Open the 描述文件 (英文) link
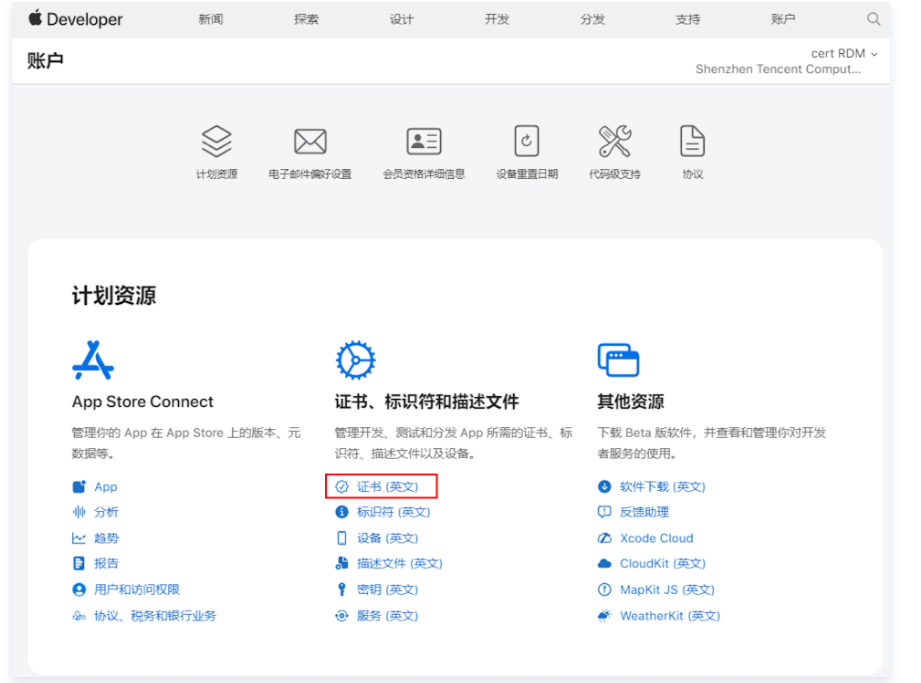The image size is (921, 683). [399, 564]
